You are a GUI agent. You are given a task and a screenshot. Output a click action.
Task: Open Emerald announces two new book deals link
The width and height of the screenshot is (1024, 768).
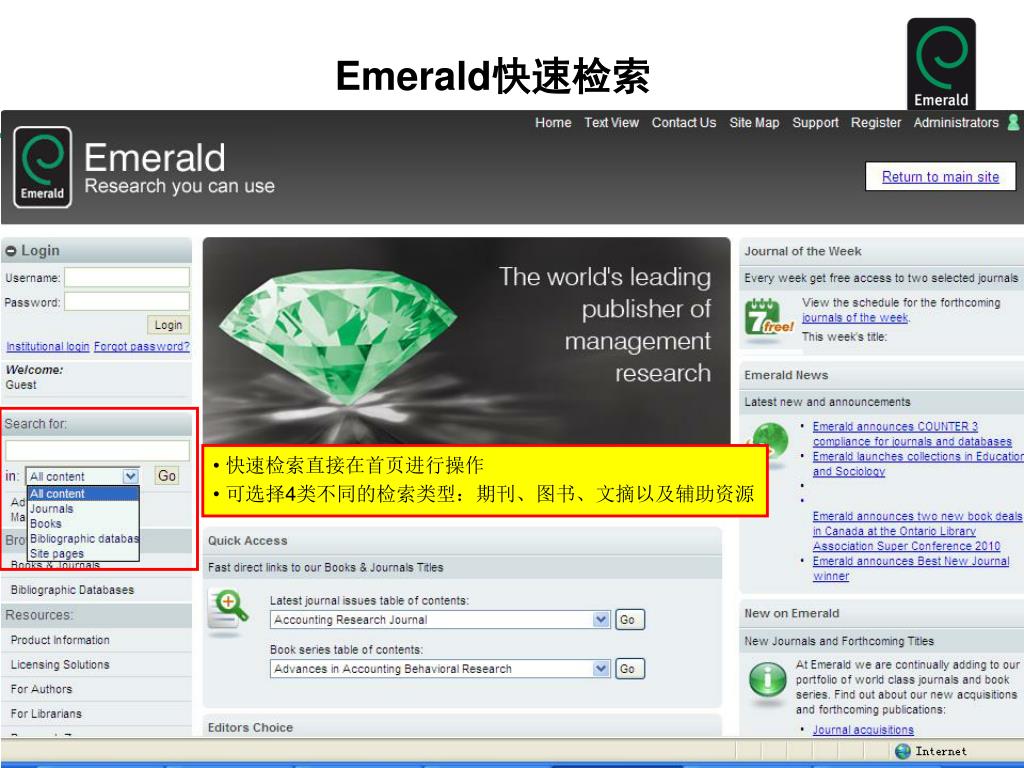click(x=918, y=531)
